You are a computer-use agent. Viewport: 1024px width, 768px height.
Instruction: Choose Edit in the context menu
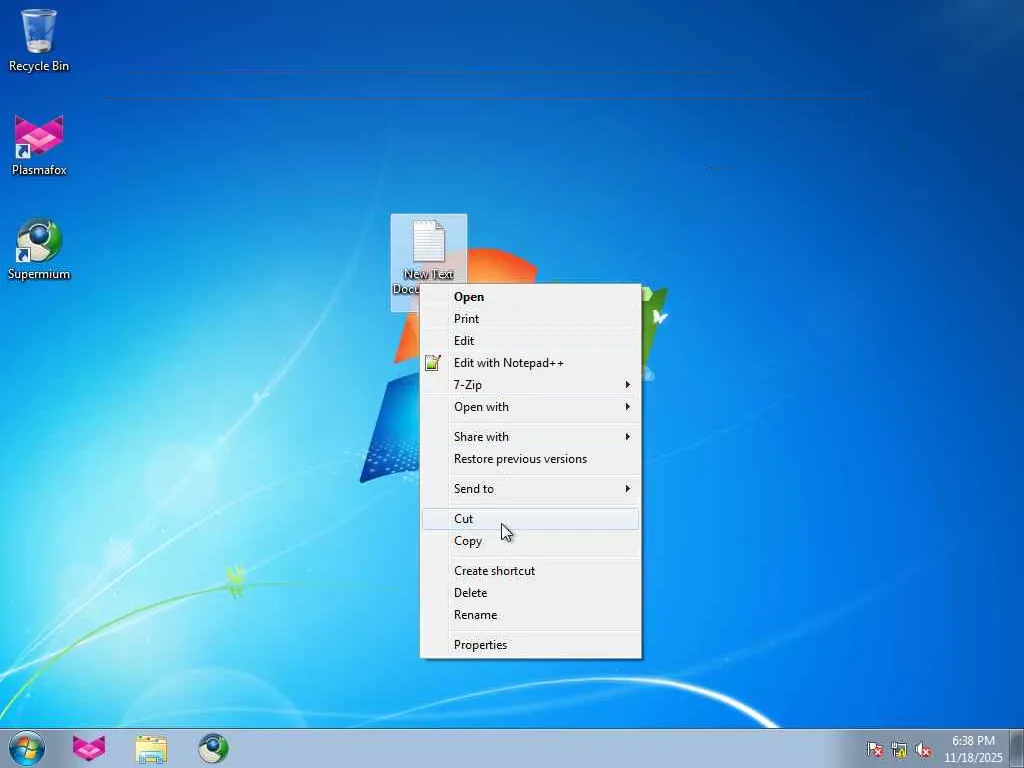[x=531, y=341]
